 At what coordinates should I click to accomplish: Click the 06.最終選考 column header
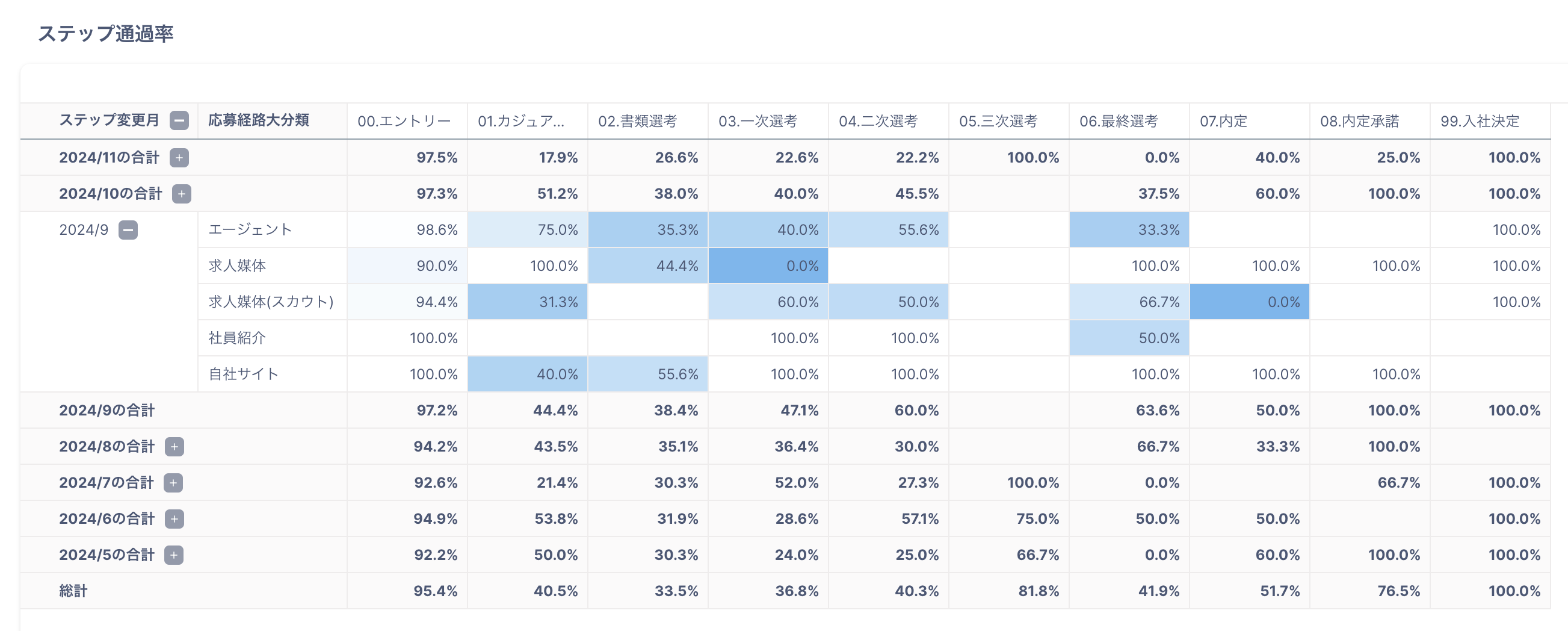coord(1119,121)
